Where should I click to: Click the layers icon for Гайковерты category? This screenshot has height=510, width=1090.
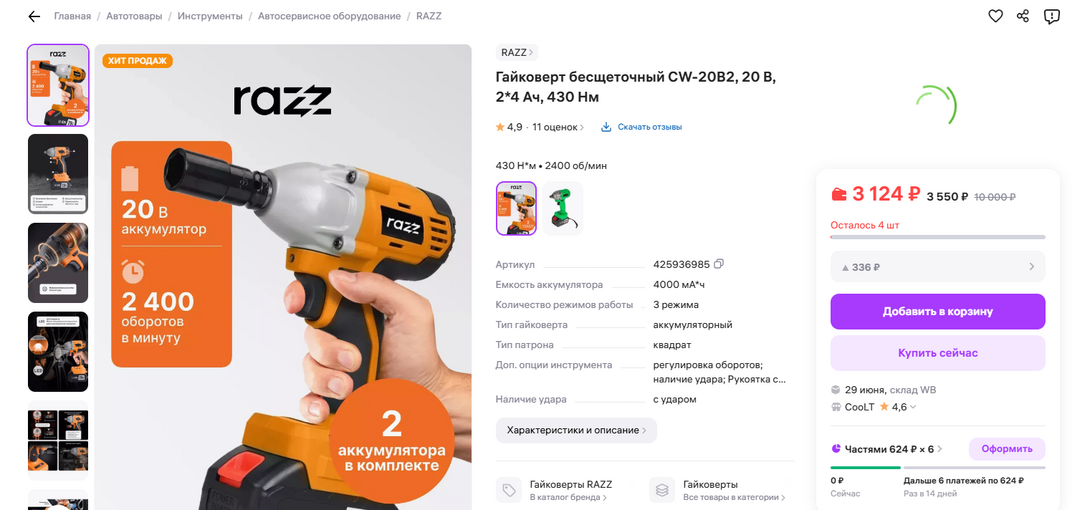pos(662,490)
